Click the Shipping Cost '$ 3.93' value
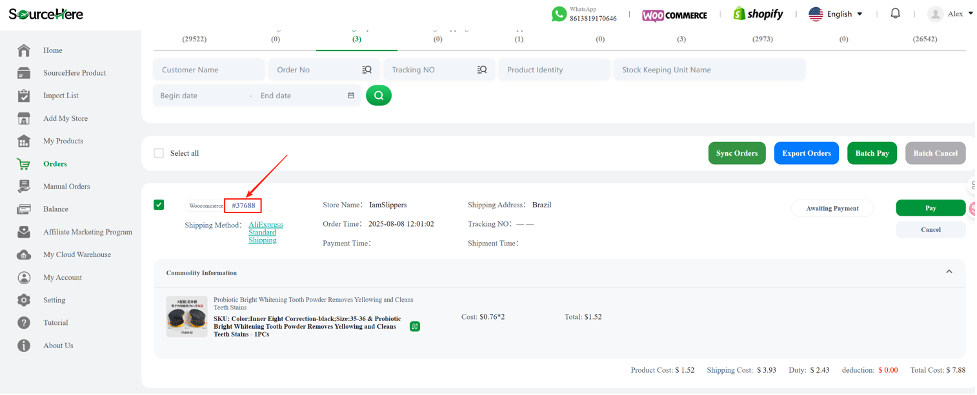 [x=766, y=370]
